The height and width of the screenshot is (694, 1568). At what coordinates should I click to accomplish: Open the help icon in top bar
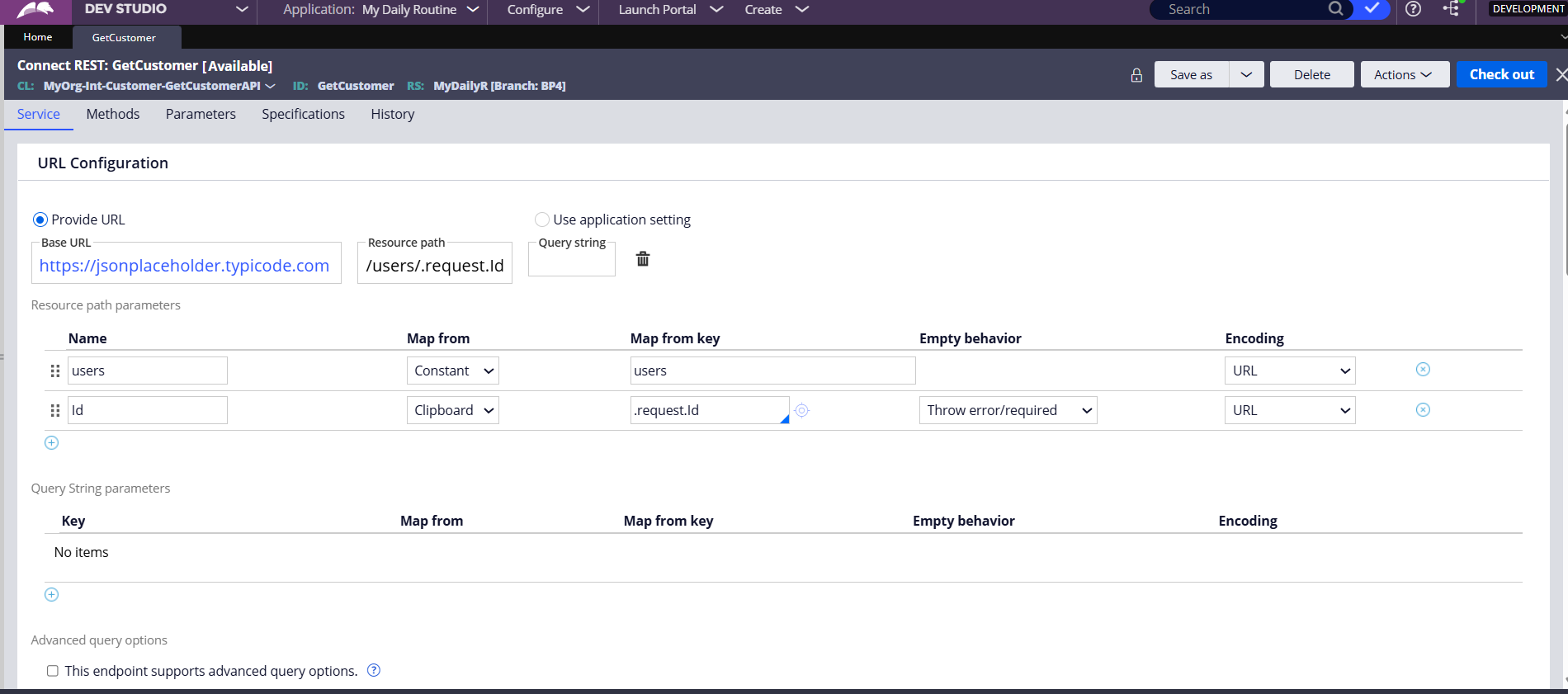(x=1413, y=9)
